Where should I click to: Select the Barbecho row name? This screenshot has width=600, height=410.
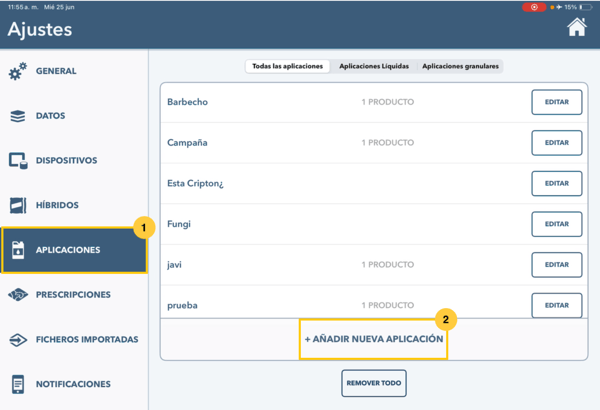[x=188, y=102]
